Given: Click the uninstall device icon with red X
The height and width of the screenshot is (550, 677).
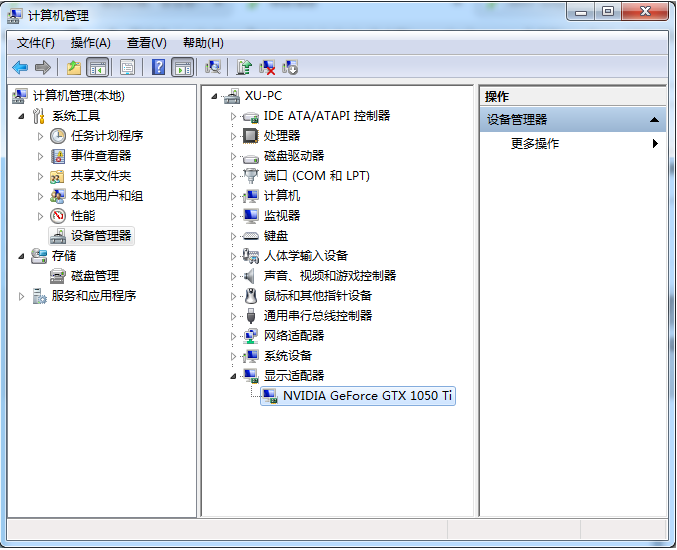Looking at the screenshot, I should coord(267,67).
